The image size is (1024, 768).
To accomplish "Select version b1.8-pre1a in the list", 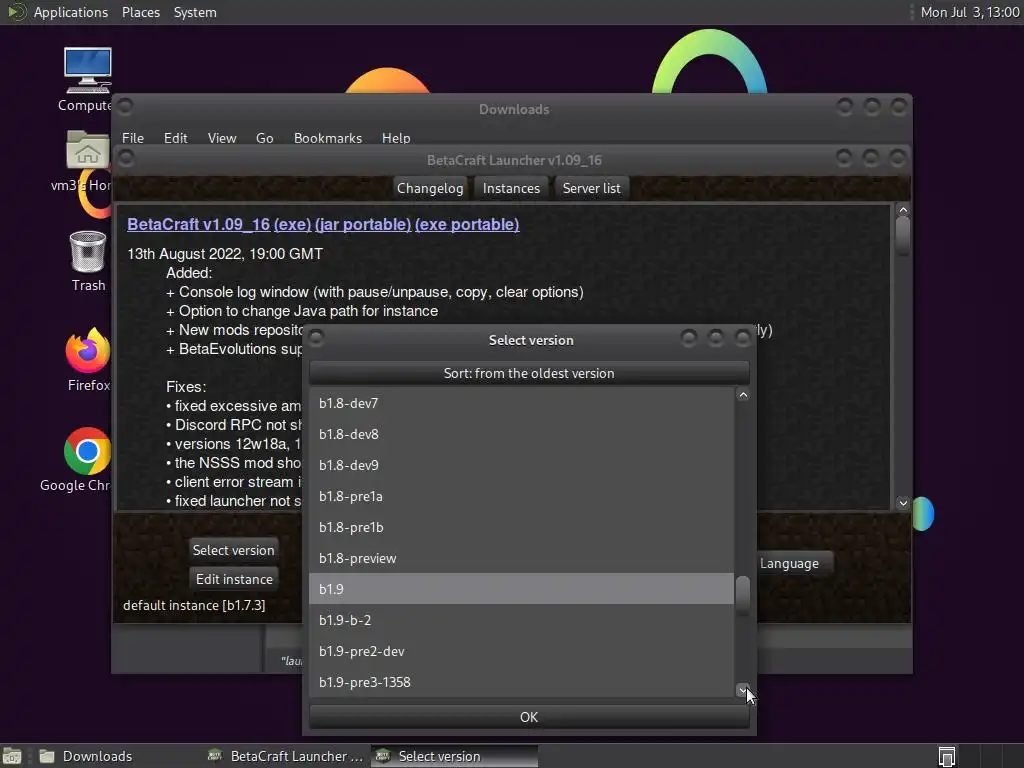I will click(521, 496).
